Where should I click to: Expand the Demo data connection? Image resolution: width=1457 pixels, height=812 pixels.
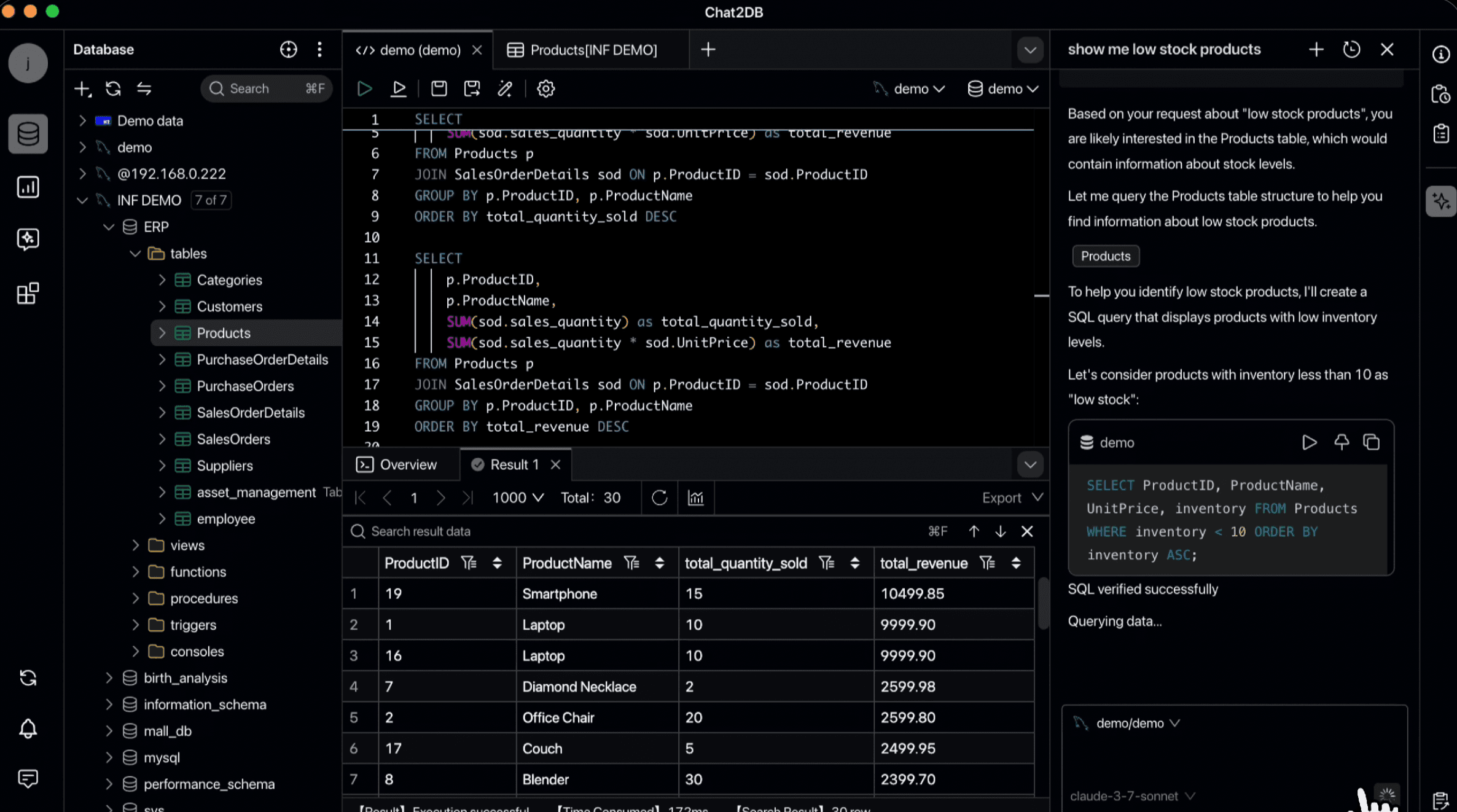point(82,120)
